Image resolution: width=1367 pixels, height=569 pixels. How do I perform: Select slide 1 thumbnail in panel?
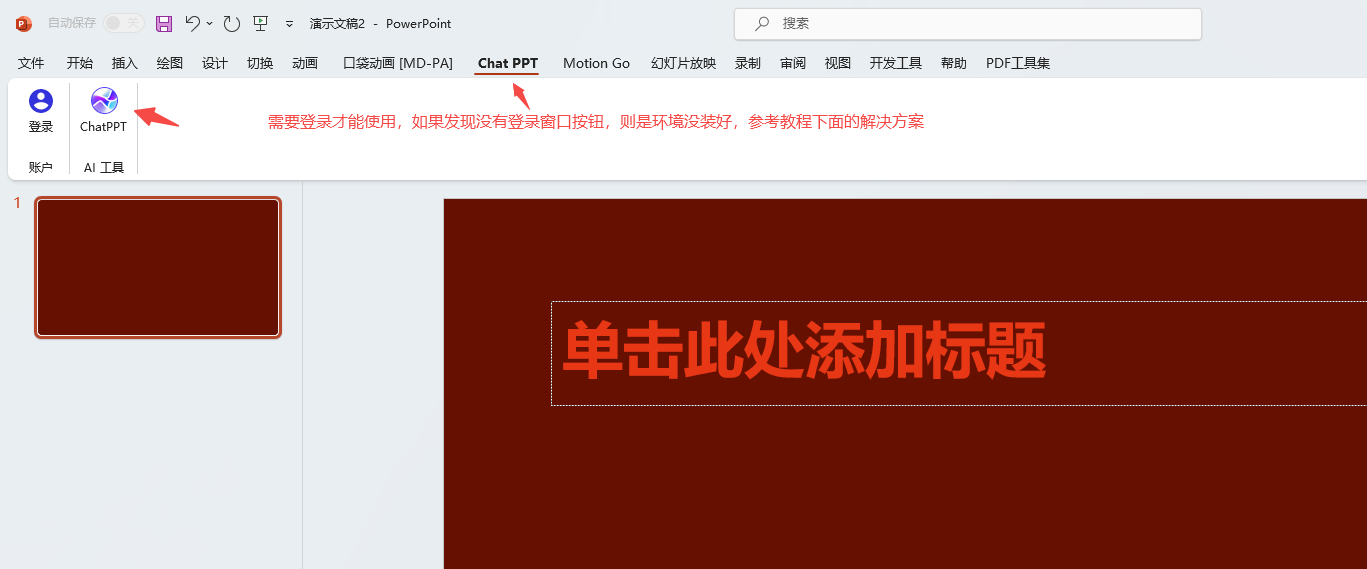158,267
